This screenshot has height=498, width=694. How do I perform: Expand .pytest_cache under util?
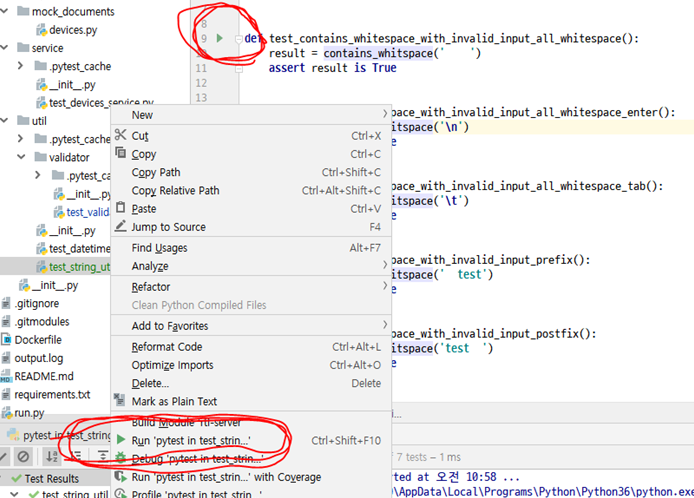(20, 139)
